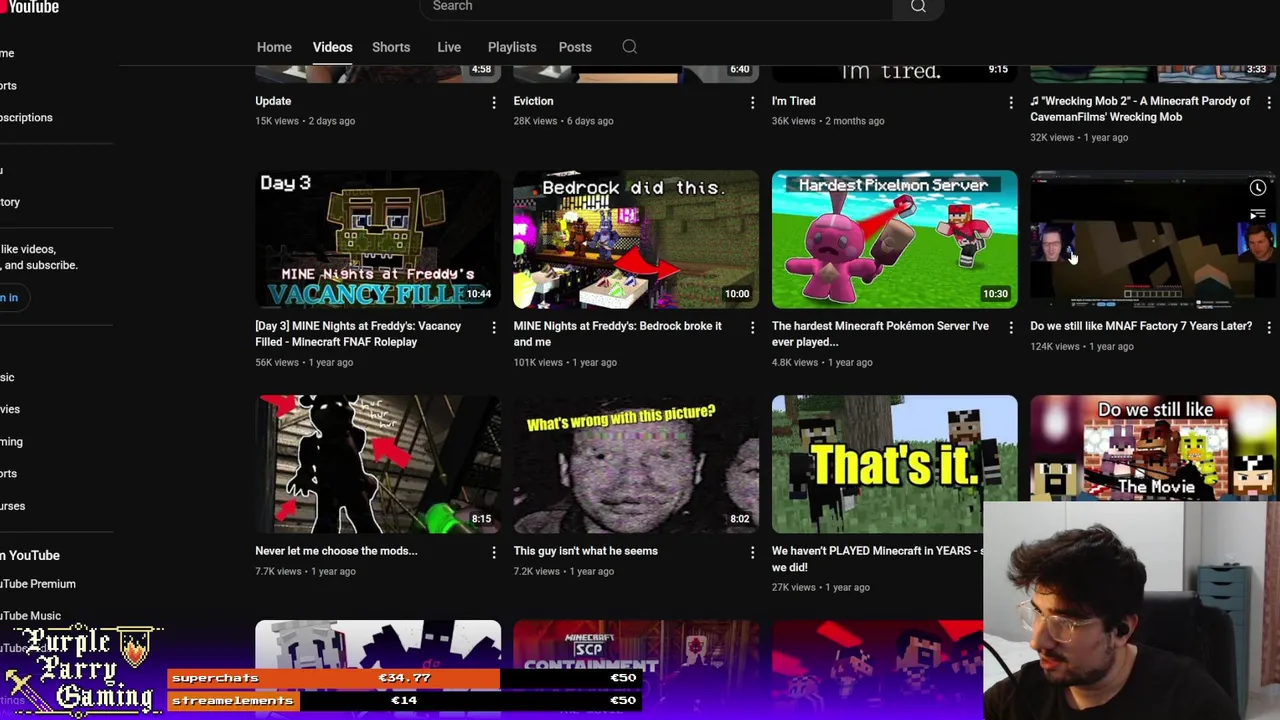Open the Day 3 Vacancy Filled thumbnail

point(378,239)
